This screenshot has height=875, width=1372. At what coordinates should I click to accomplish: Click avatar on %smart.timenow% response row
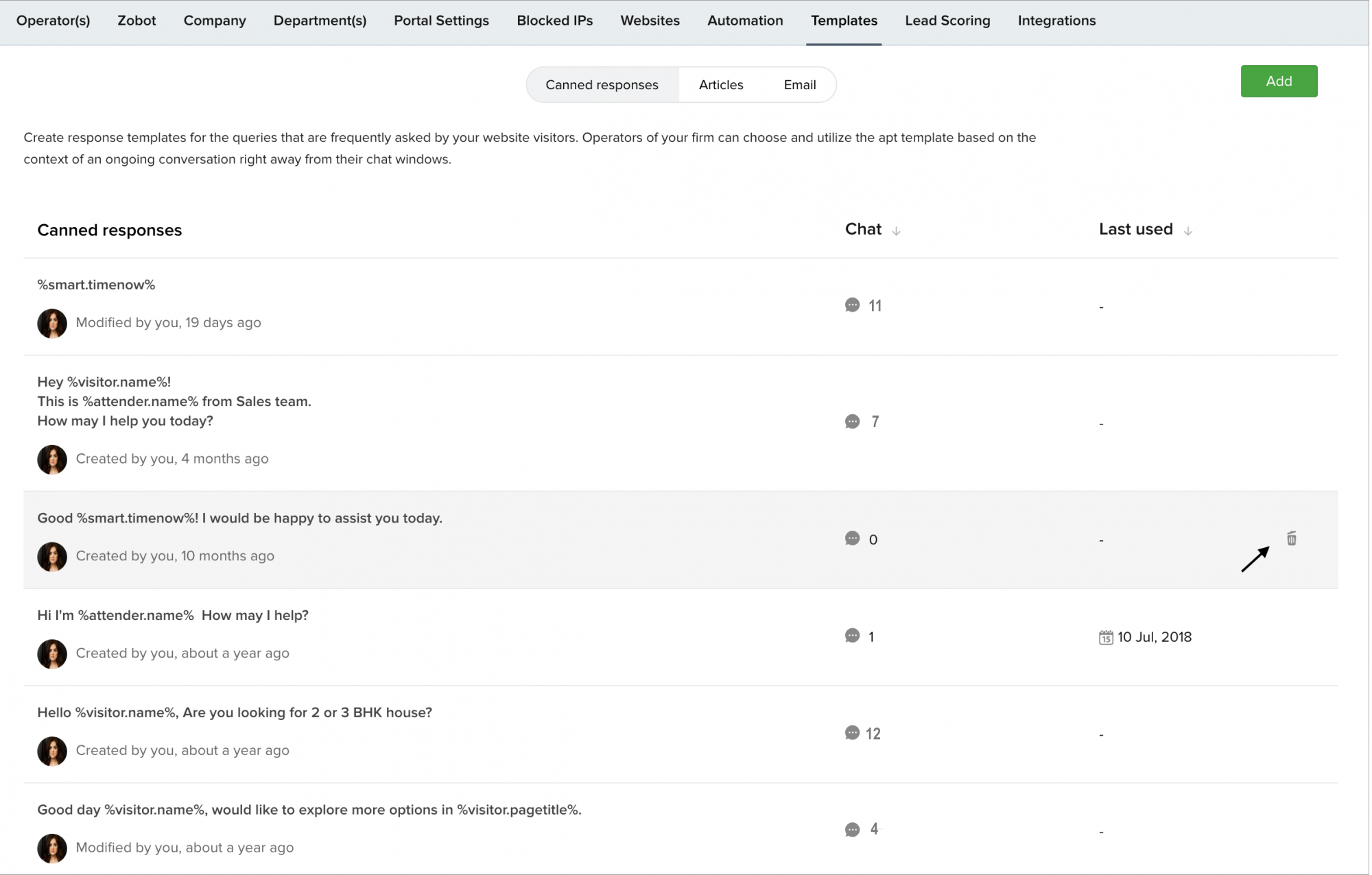click(52, 323)
